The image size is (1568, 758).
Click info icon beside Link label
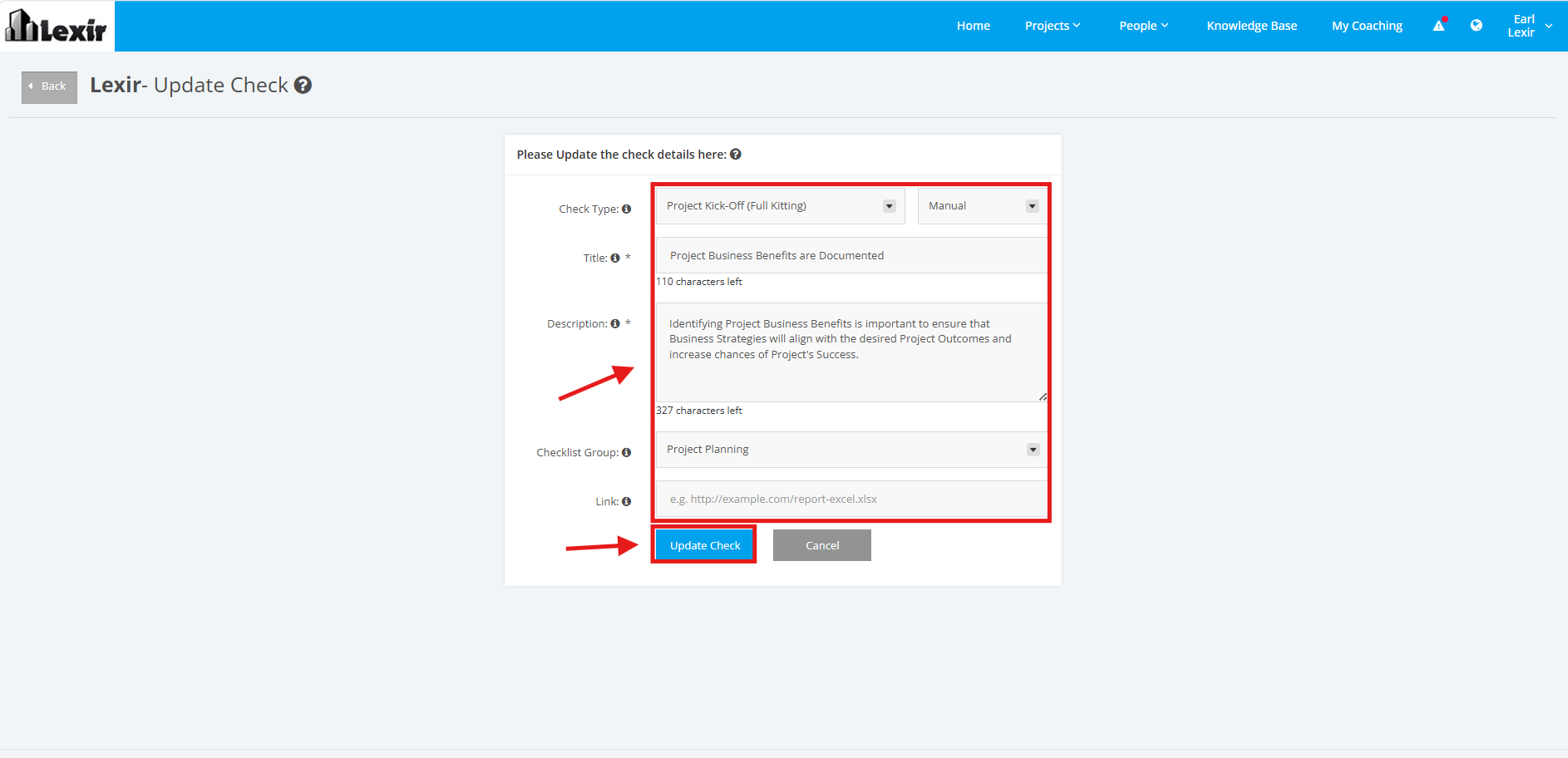click(x=626, y=501)
